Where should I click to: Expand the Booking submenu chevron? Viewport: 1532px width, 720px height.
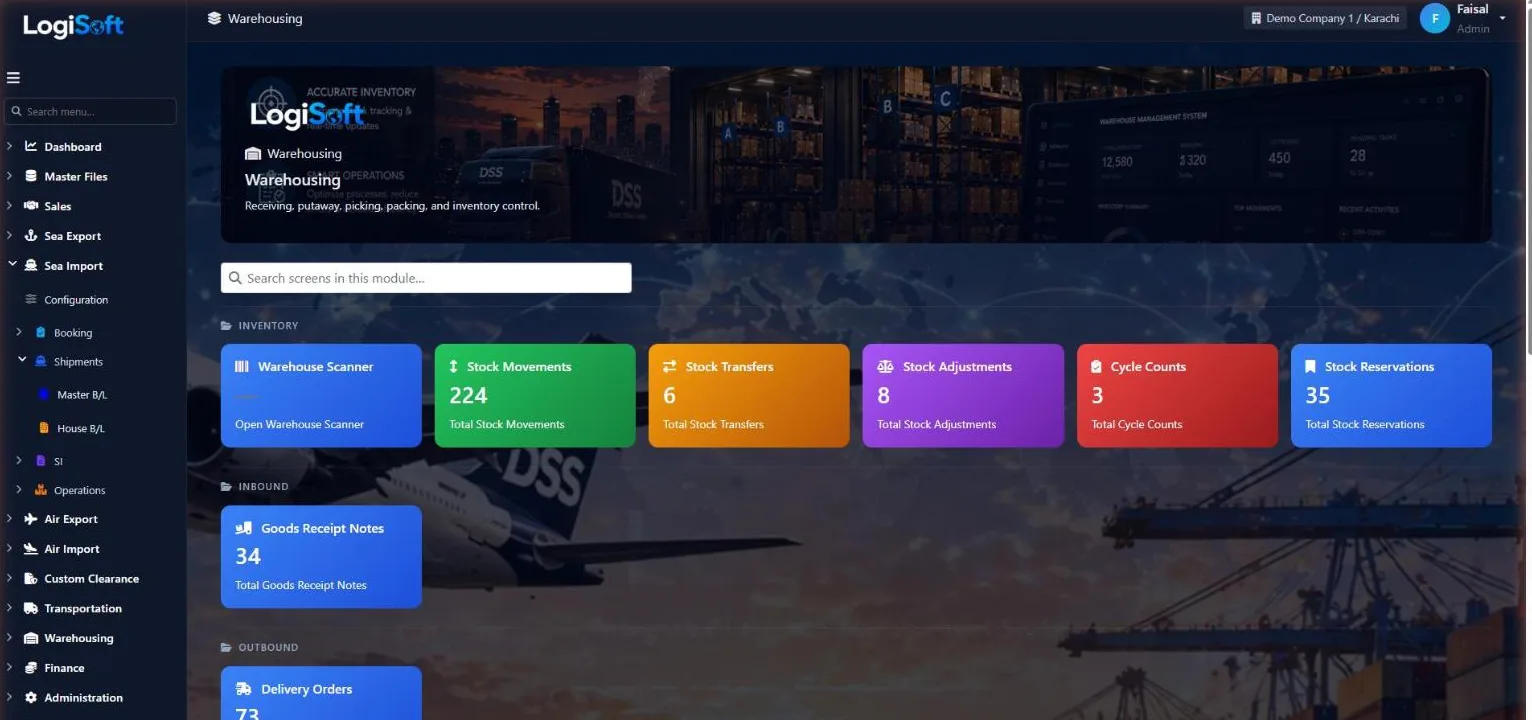pos(19,331)
